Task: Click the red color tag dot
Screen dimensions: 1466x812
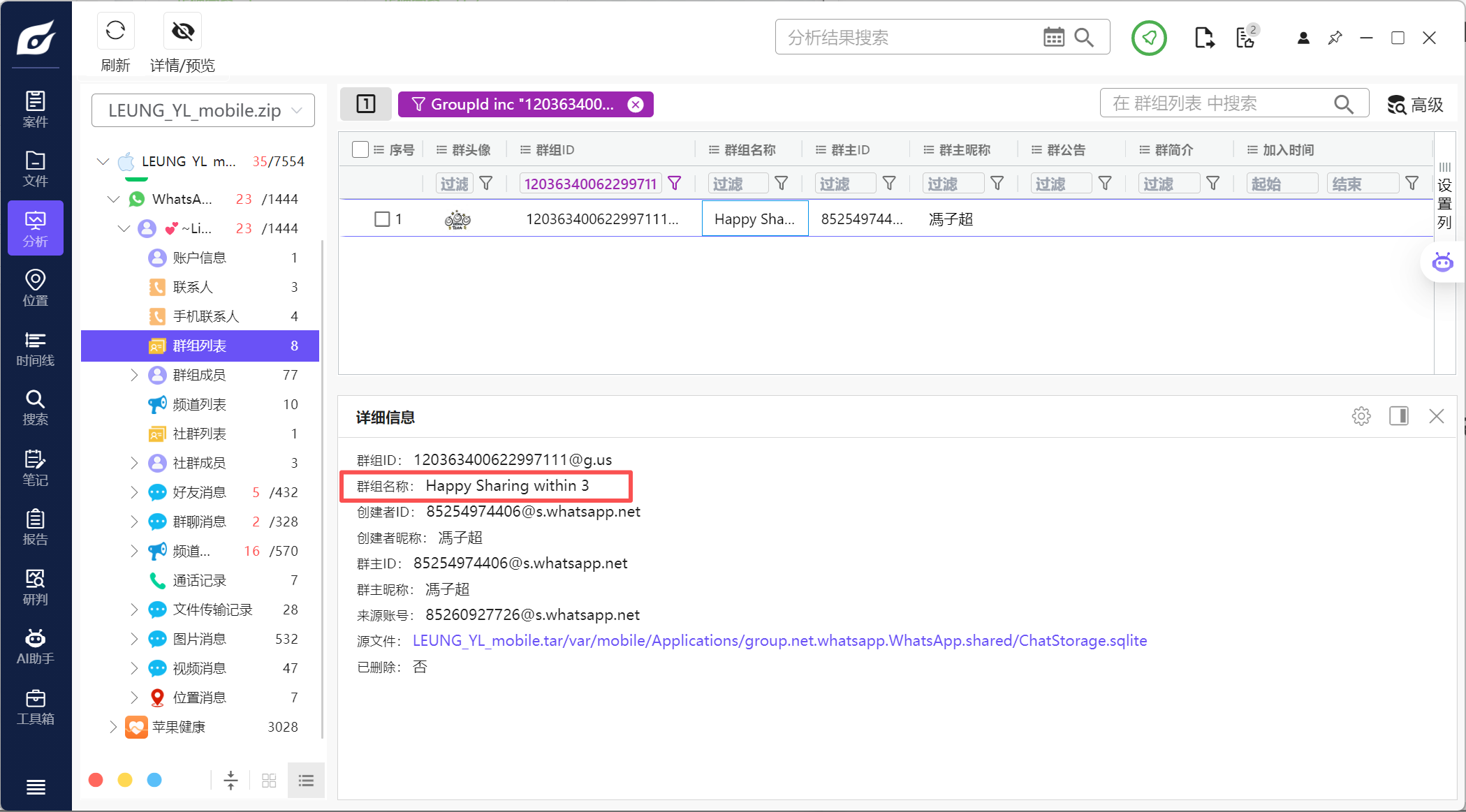Action: point(96,780)
